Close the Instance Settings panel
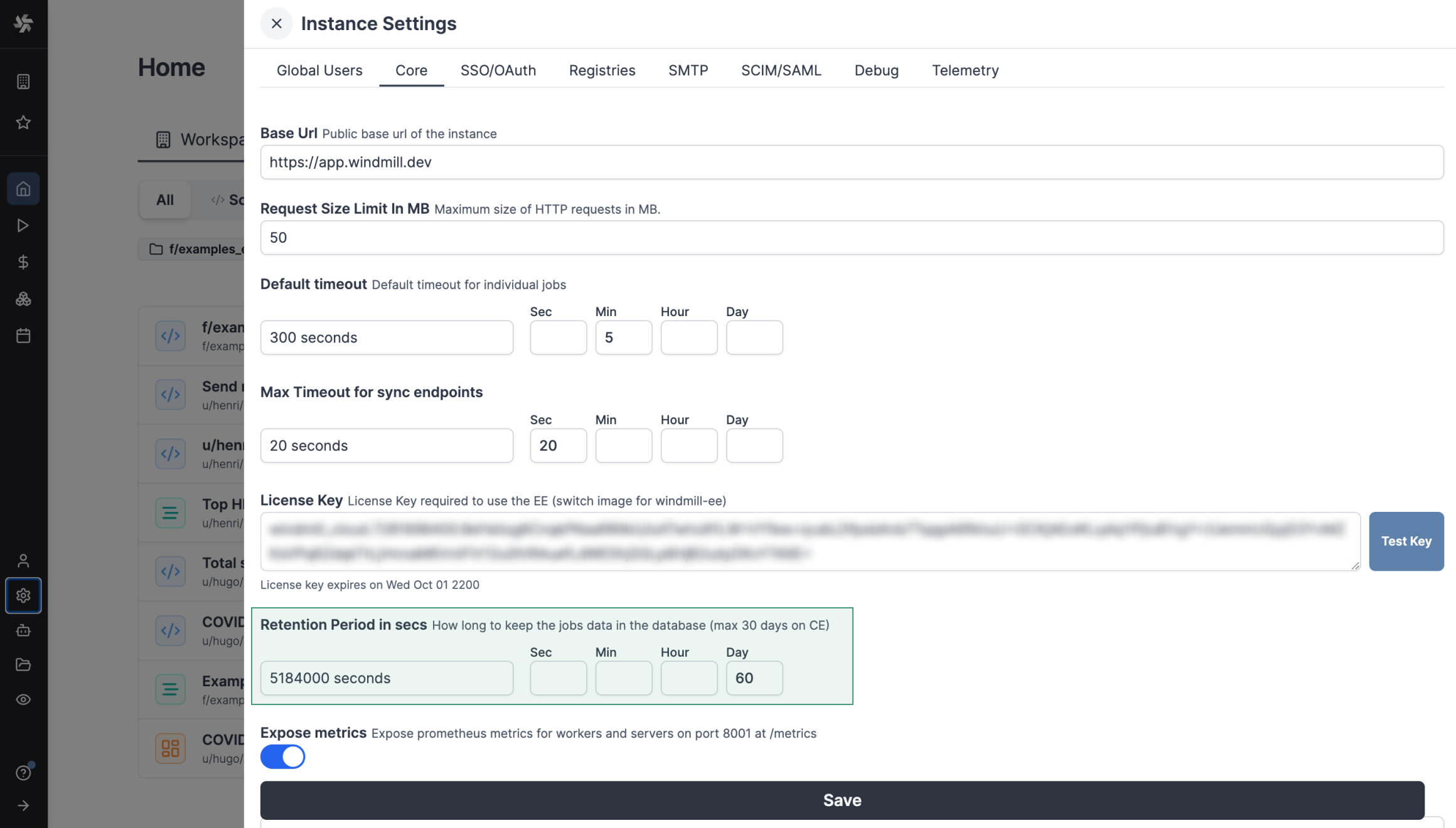 click(x=276, y=23)
